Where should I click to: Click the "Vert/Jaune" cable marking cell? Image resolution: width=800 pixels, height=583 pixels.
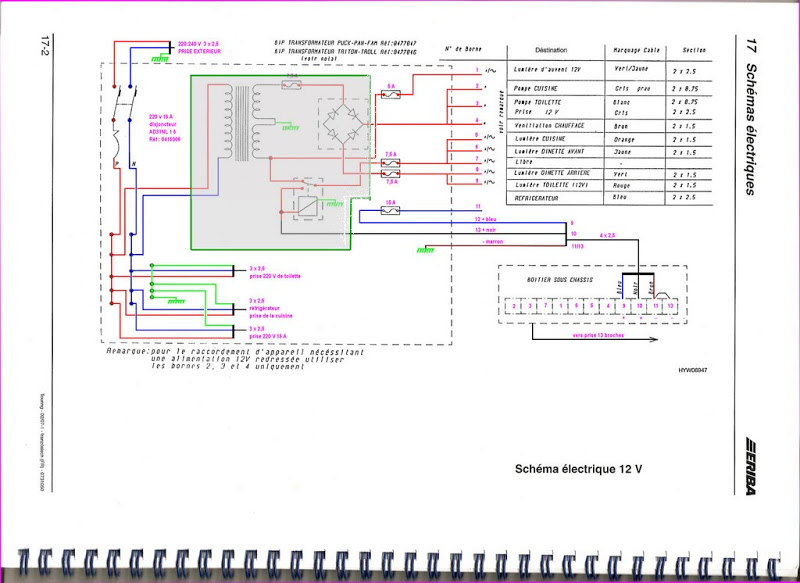point(631,69)
